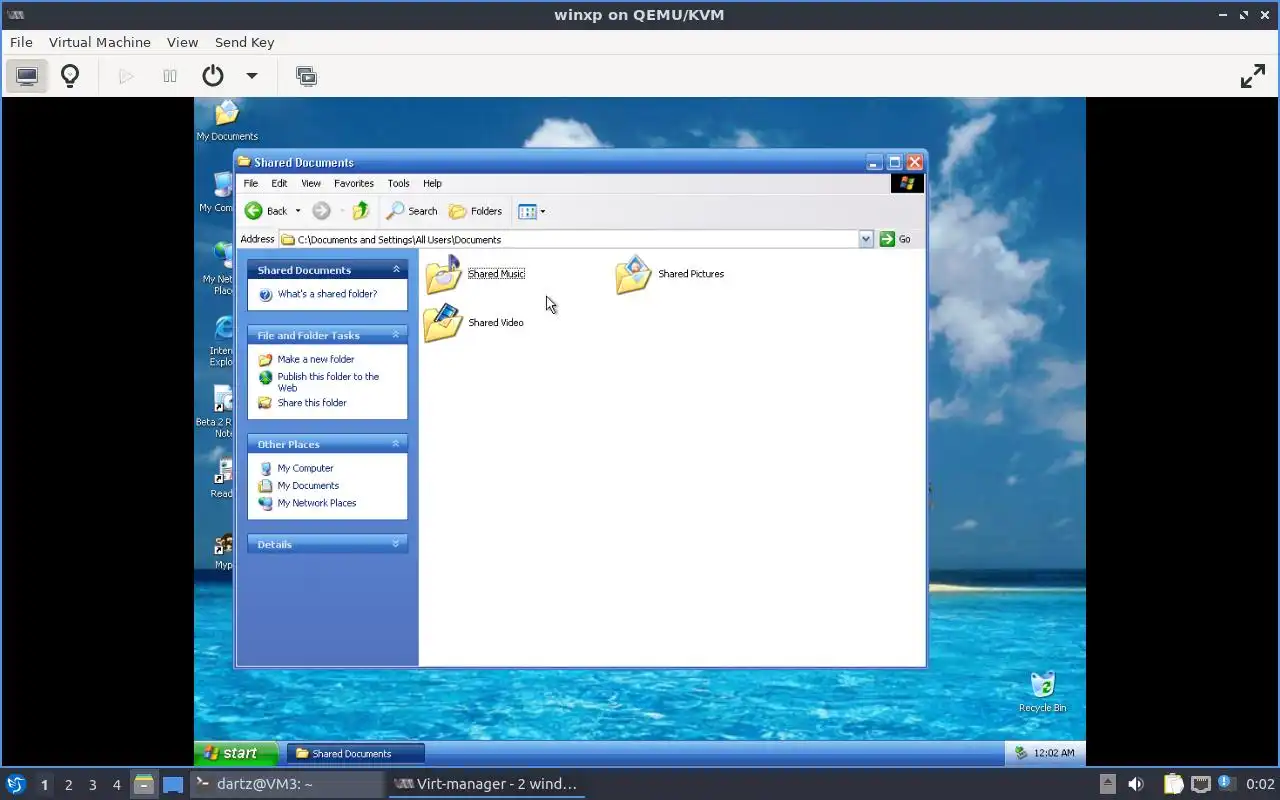Click the Up folder icon
This screenshot has width=1280, height=800.
[x=361, y=211]
